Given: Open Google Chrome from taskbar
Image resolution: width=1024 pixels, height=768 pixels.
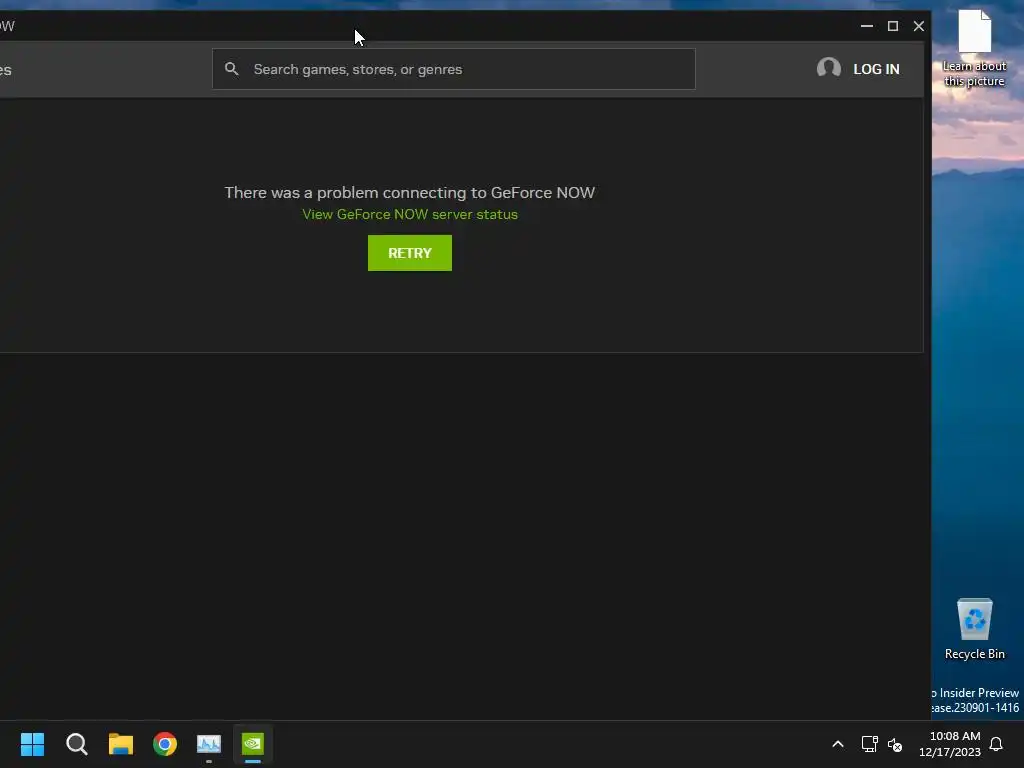Looking at the screenshot, I should pos(165,744).
